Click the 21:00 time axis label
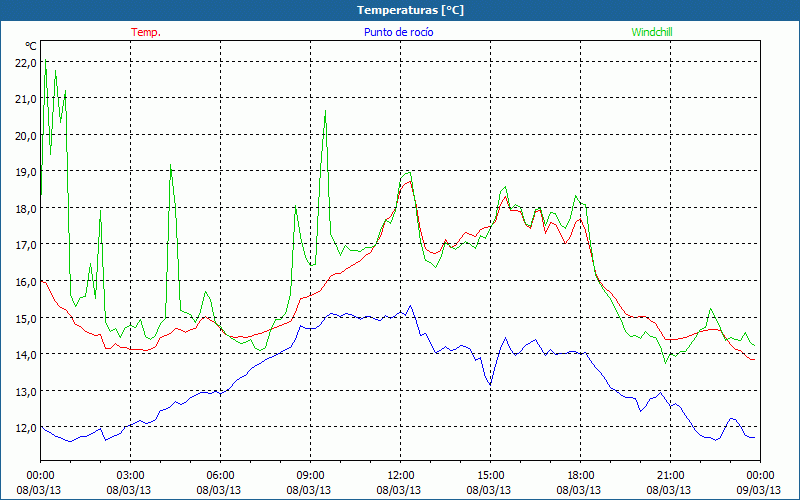 670,476
